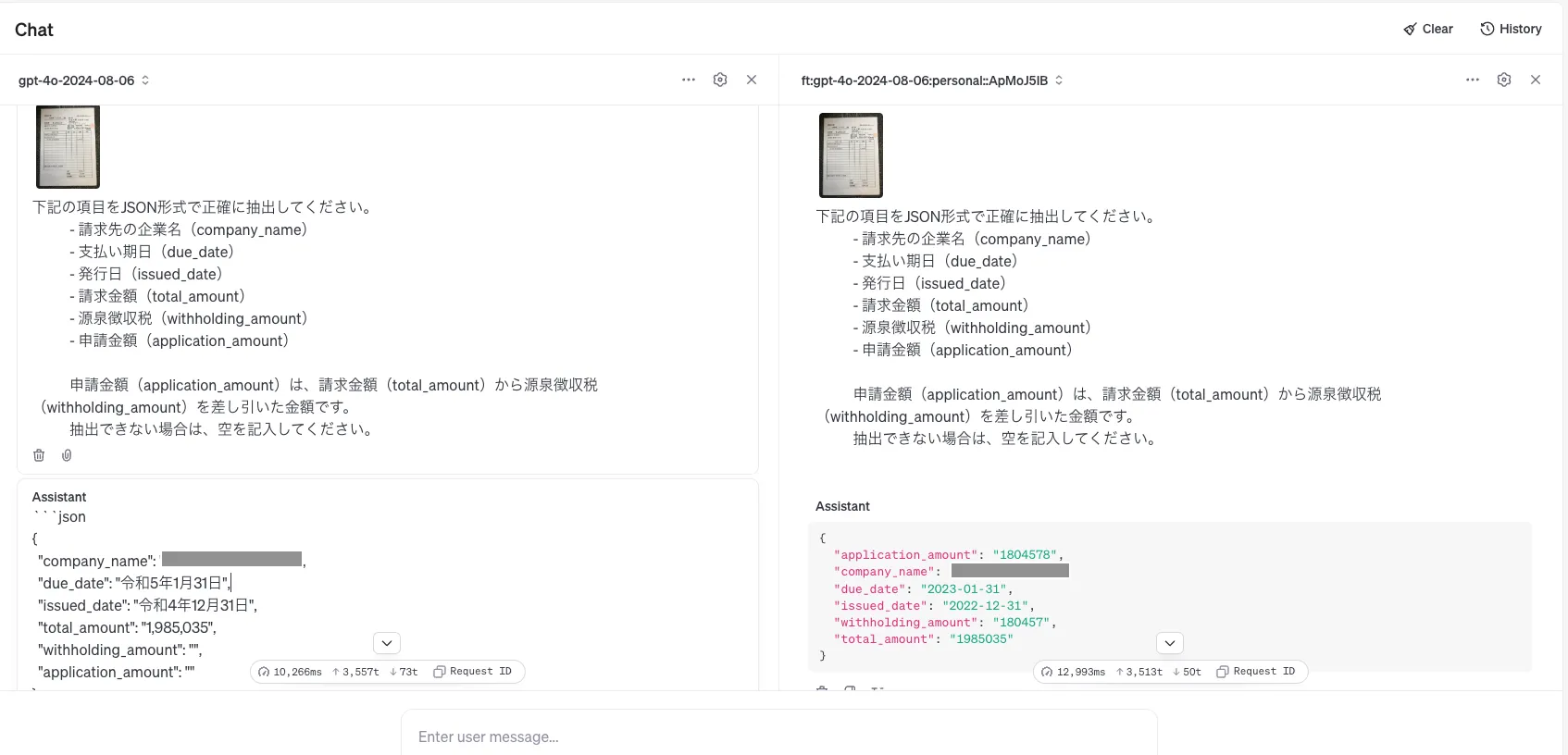1568x755 pixels.
Task: Jump to bottom in the gpt-4o-2024-08-06 pane
Action: 387,643
